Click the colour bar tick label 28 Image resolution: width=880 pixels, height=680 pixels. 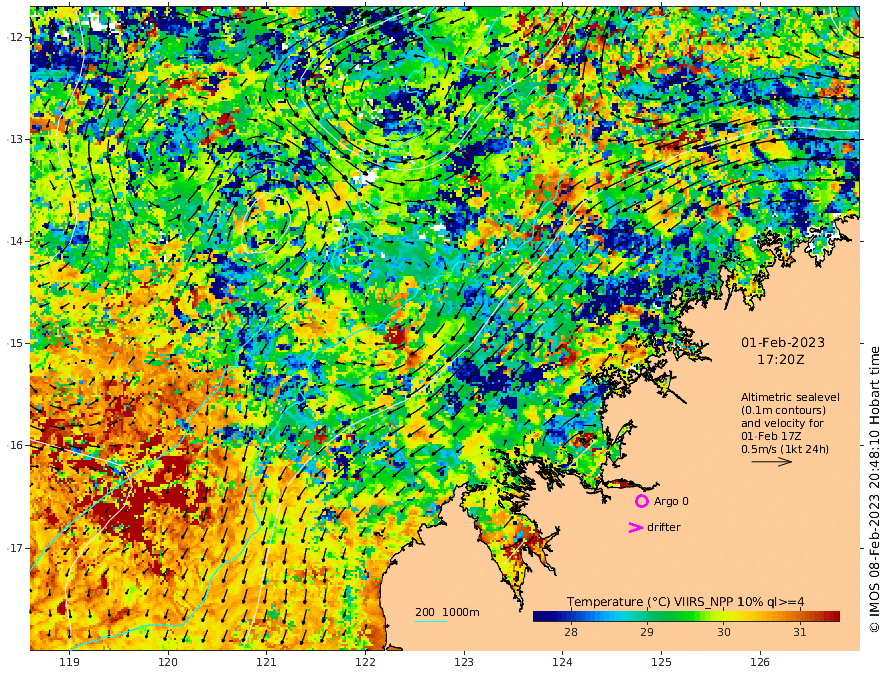click(571, 632)
